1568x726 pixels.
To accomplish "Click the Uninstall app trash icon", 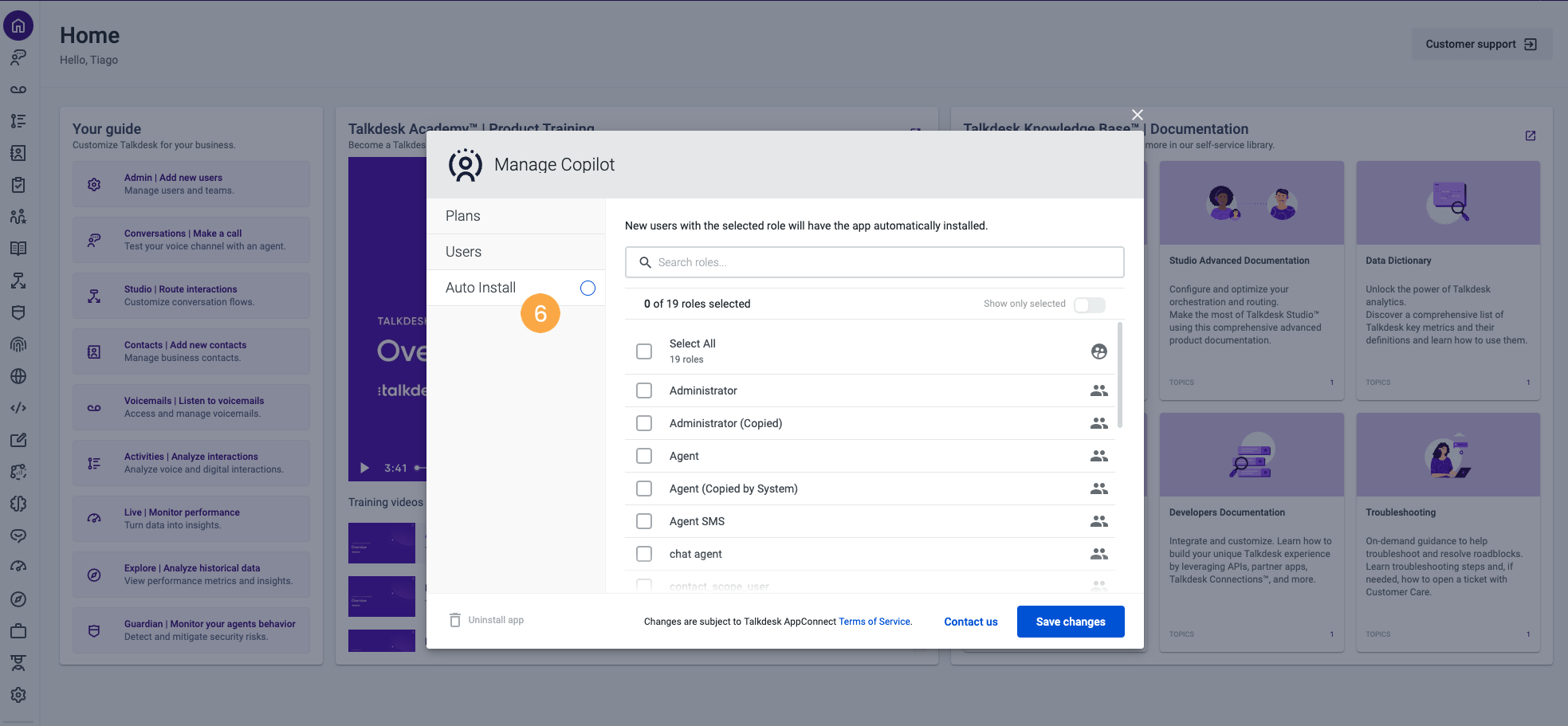I will coord(455,619).
